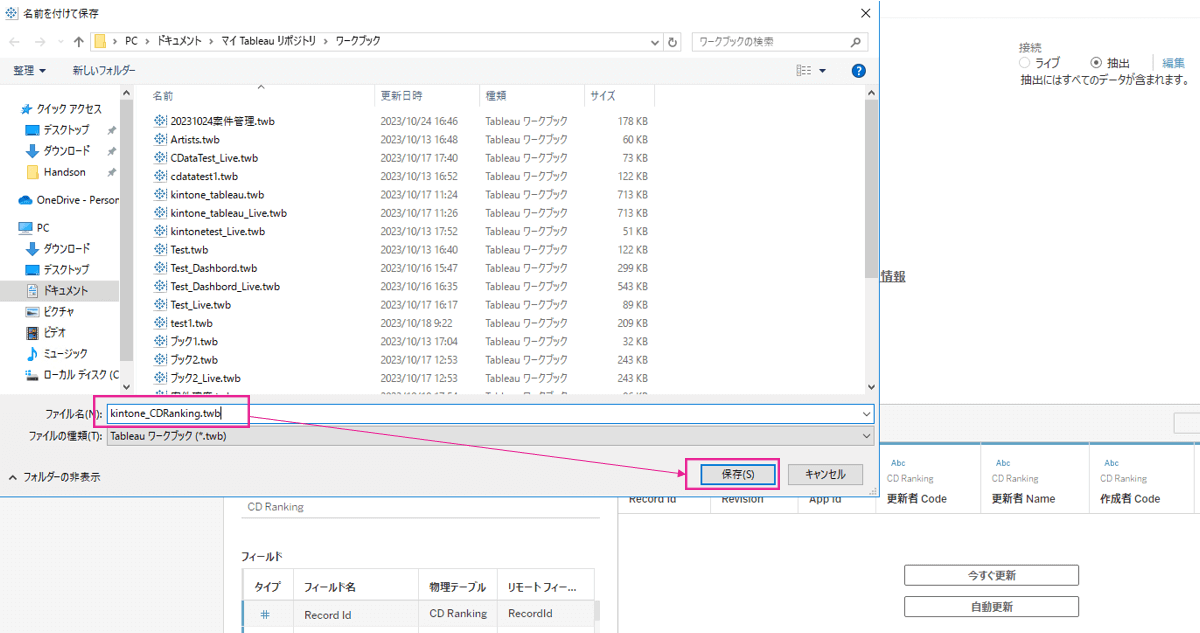Select Test_Dashbord_Live.twb file icon

tap(161, 286)
